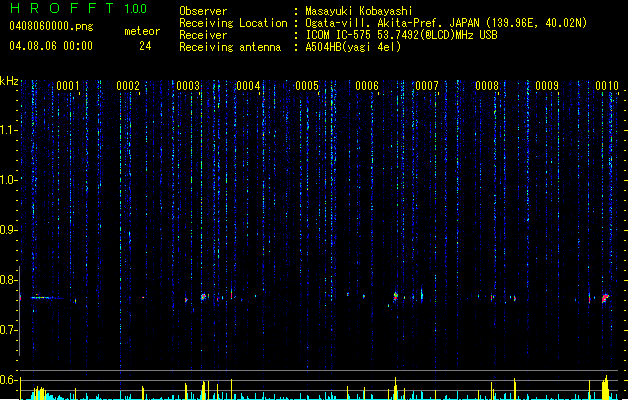Click receiver value ICOM IC-575 53.7492 MHz USB
Screen dimensions: 629x400
click(x=401, y=35)
